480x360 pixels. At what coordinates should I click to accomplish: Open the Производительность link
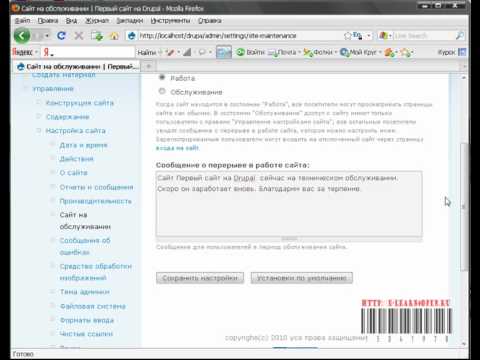pyautogui.click(x=95, y=201)
